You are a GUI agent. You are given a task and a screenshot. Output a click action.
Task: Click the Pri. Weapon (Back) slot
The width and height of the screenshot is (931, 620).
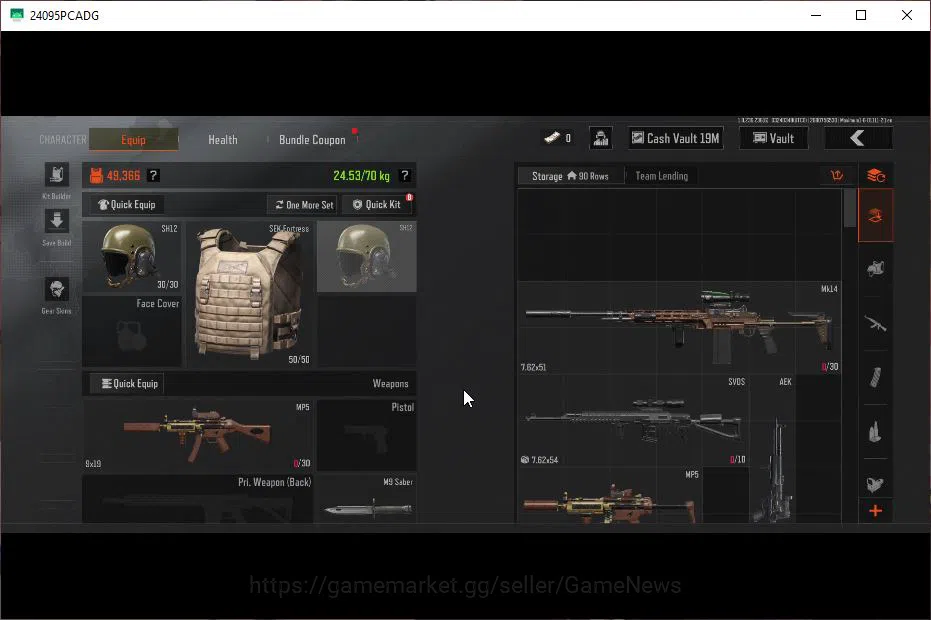coord(198,498)
